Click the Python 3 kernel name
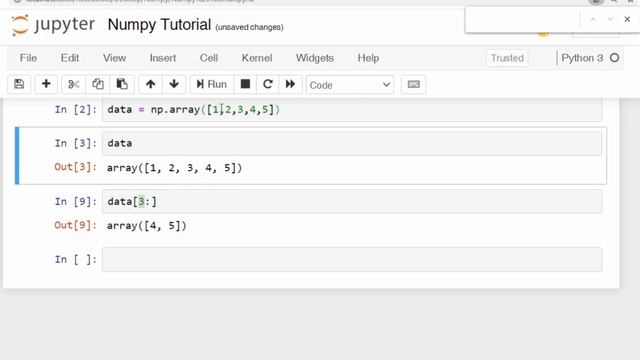640x360 pixels. click(x=582, y=58)
